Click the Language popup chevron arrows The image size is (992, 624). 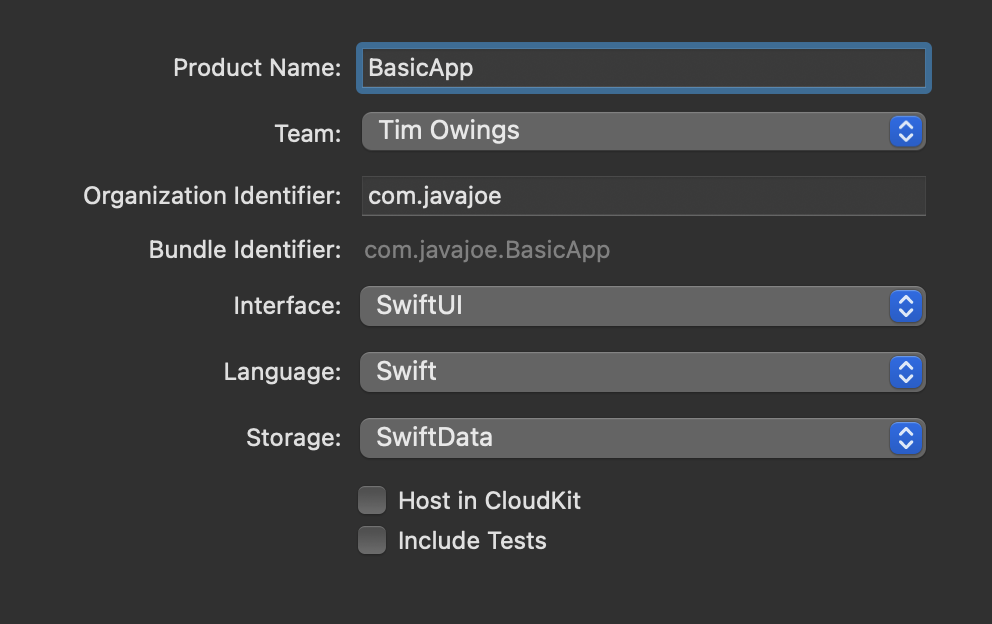[905, 372]
